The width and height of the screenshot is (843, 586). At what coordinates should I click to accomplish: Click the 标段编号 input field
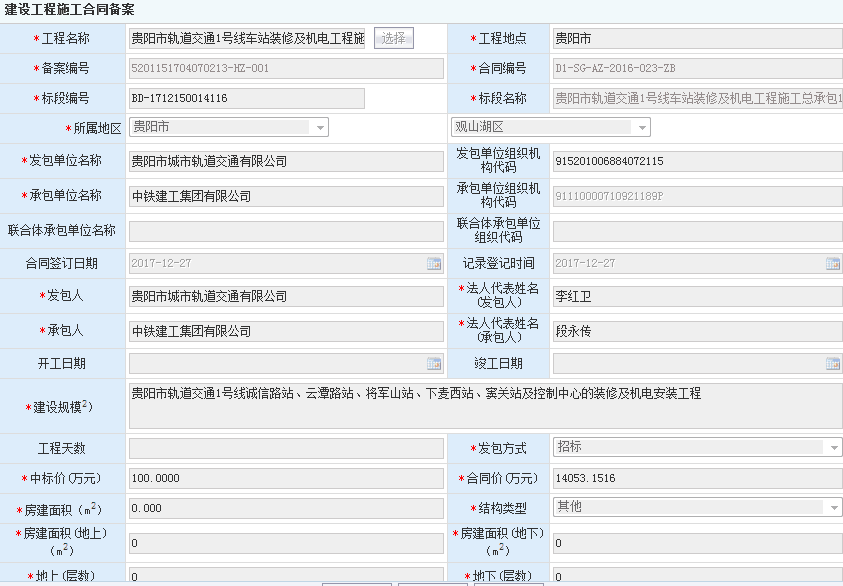tap(246, 99)
